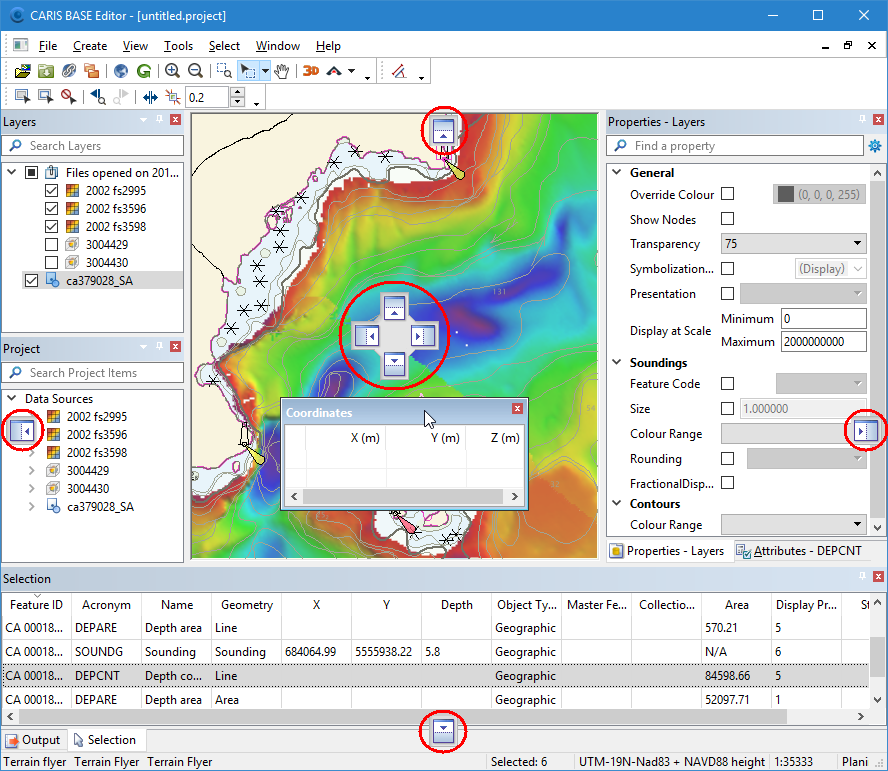888x771 pixels.
Task: Uncheck the 2002 fs2995 layer checkbox
Action: pos(52,191)
